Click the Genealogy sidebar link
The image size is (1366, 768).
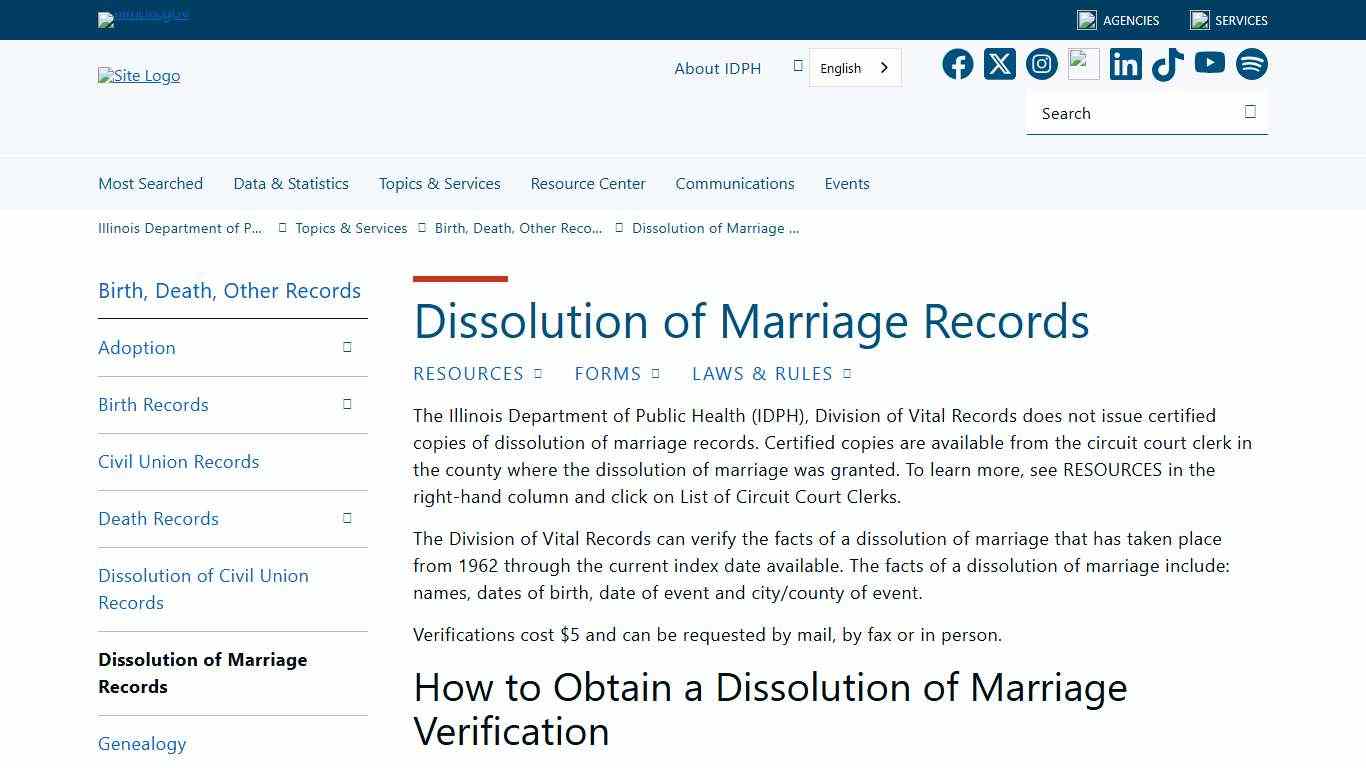142,743
